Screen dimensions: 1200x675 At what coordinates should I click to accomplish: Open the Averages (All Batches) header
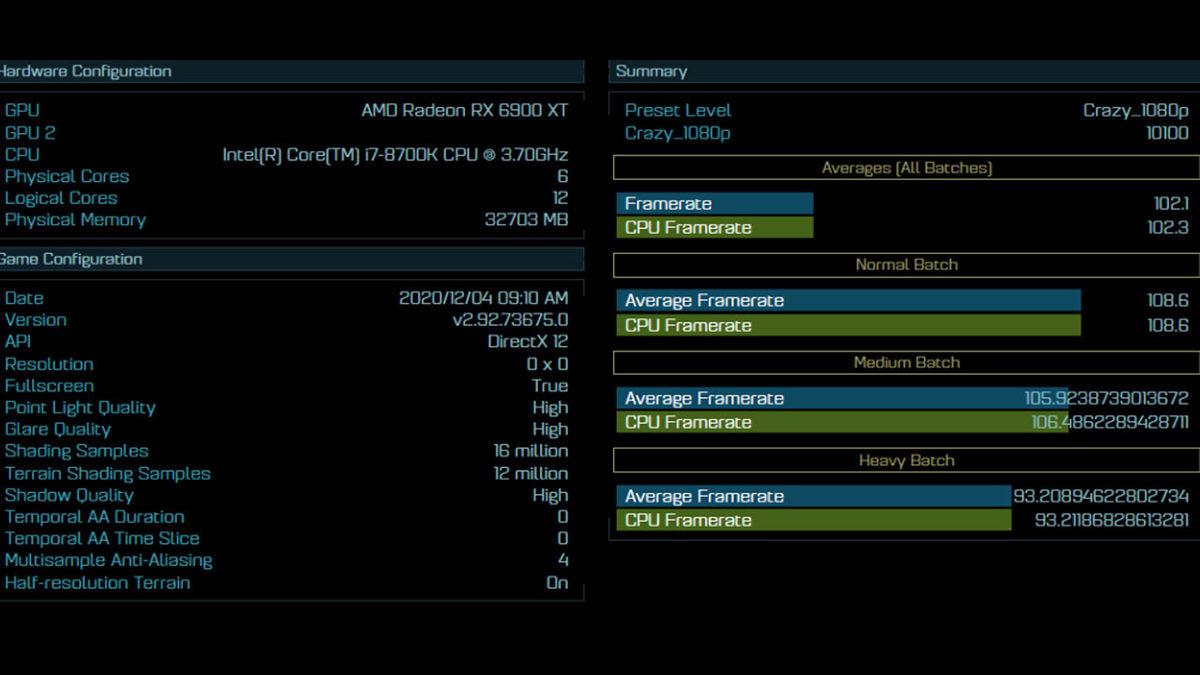point(906,168)
